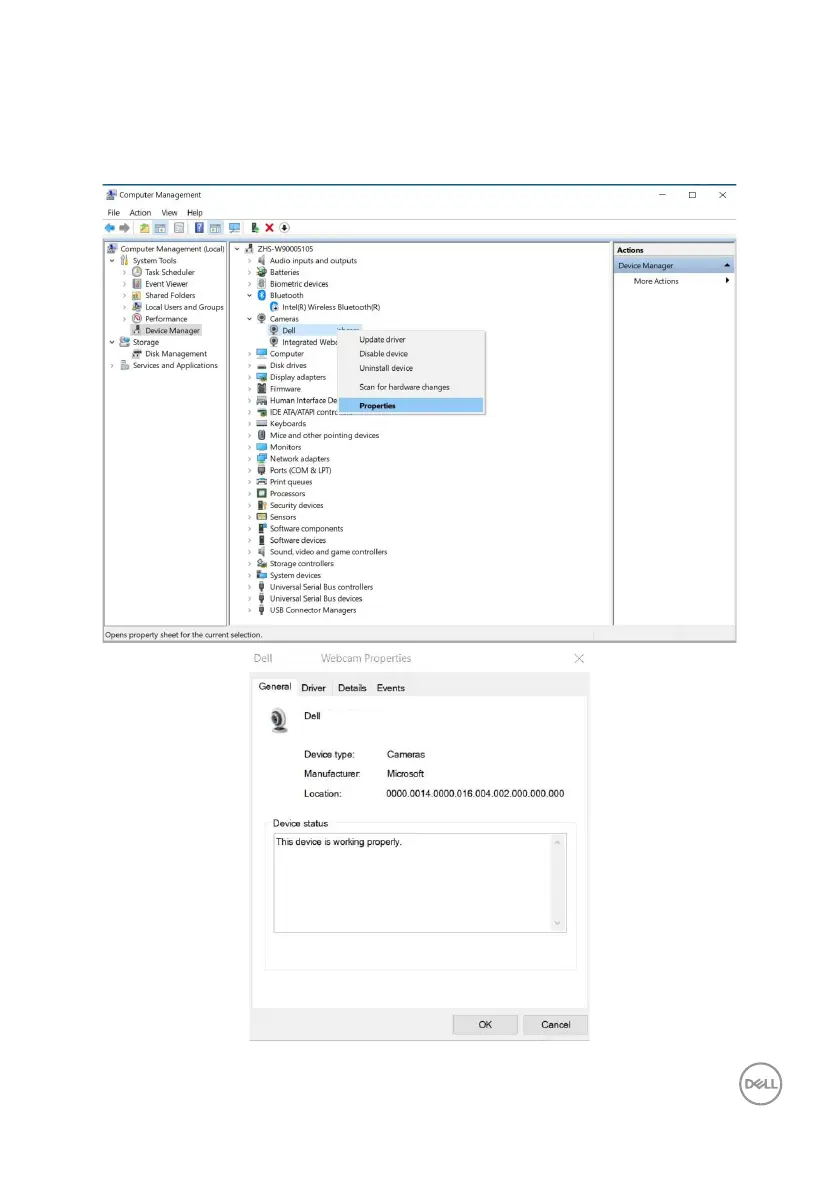839x1191 pixels.
Task: Collapse the Storage node in left pane
Action: coord(112,343)
